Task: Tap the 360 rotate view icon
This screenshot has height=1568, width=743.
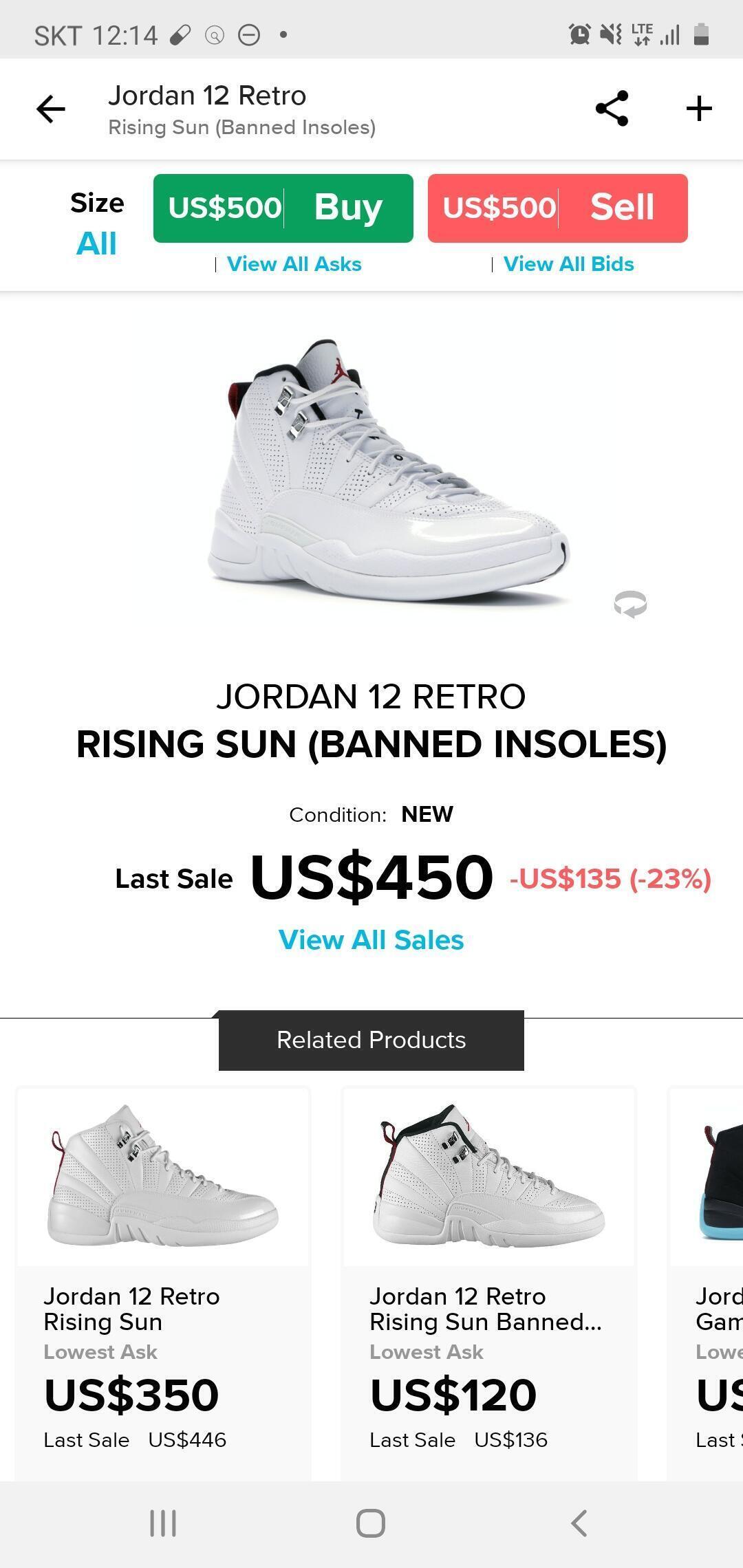Action: [630, 605]
